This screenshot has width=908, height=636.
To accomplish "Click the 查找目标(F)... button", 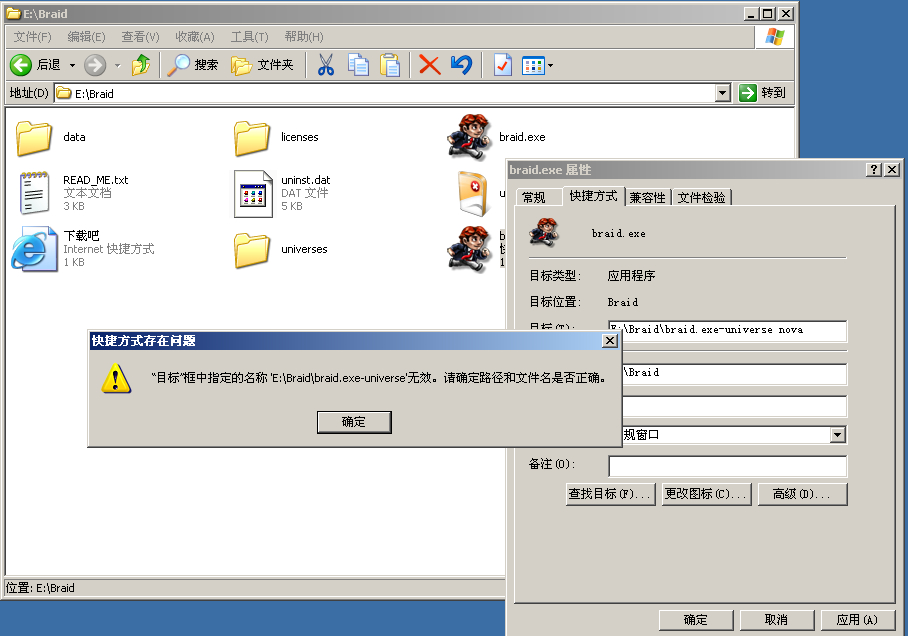I will point(610,494).
